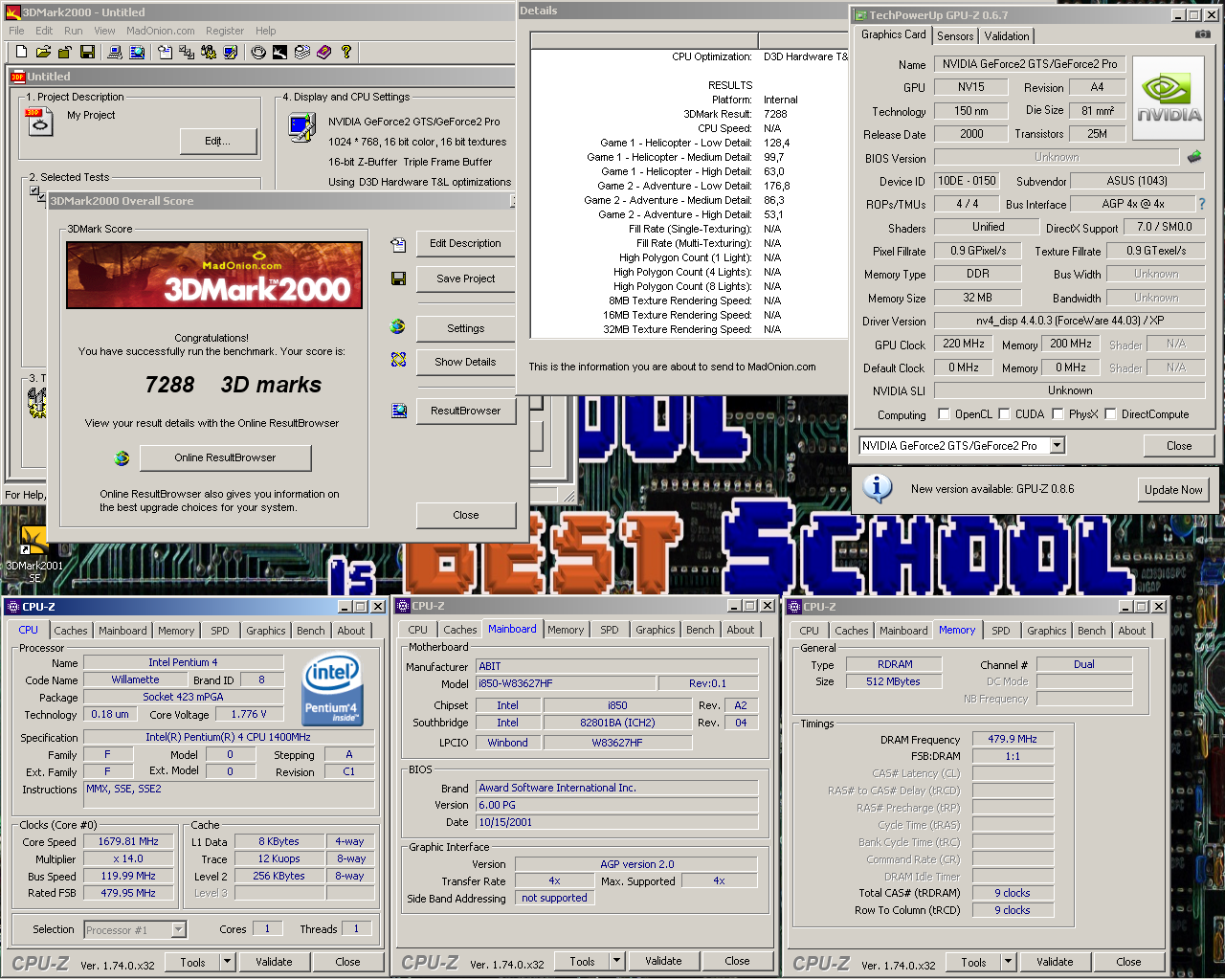Viewport: 1225px width, 980px height.
Task: Click the globe icon beside Online ResultBrowser
Action: [122, 458]
